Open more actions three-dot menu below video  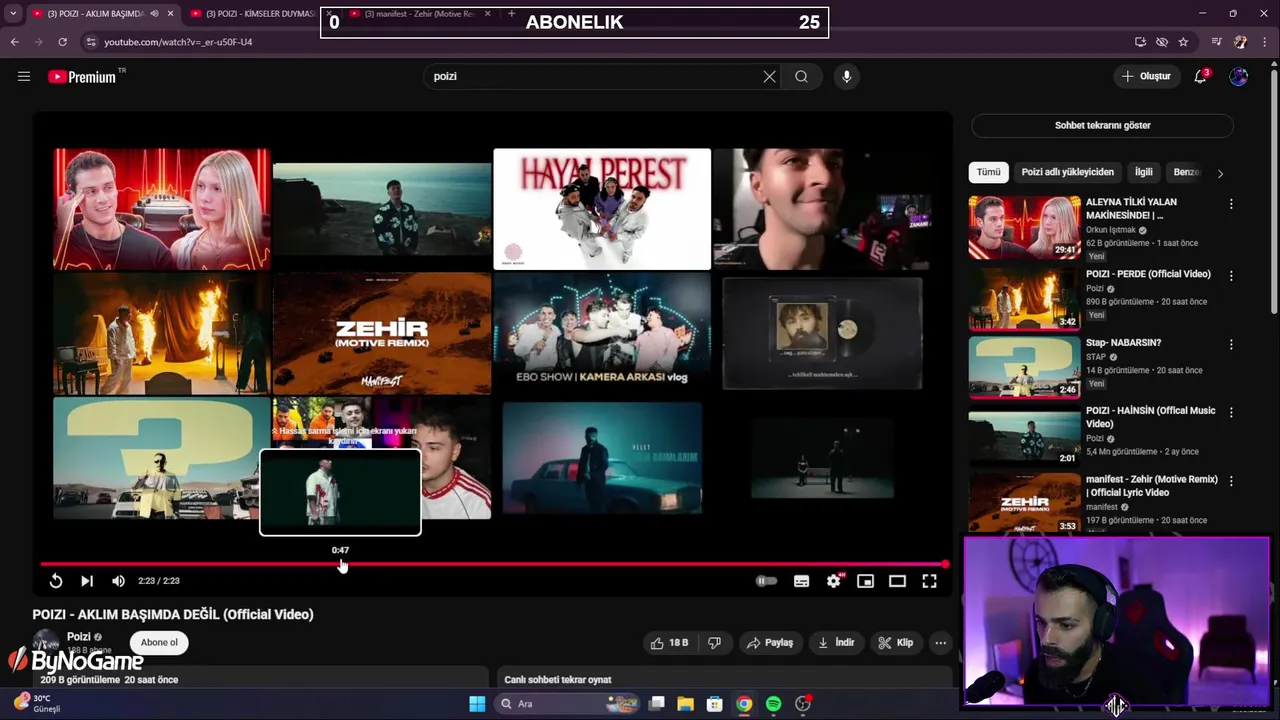pos(940,643)
